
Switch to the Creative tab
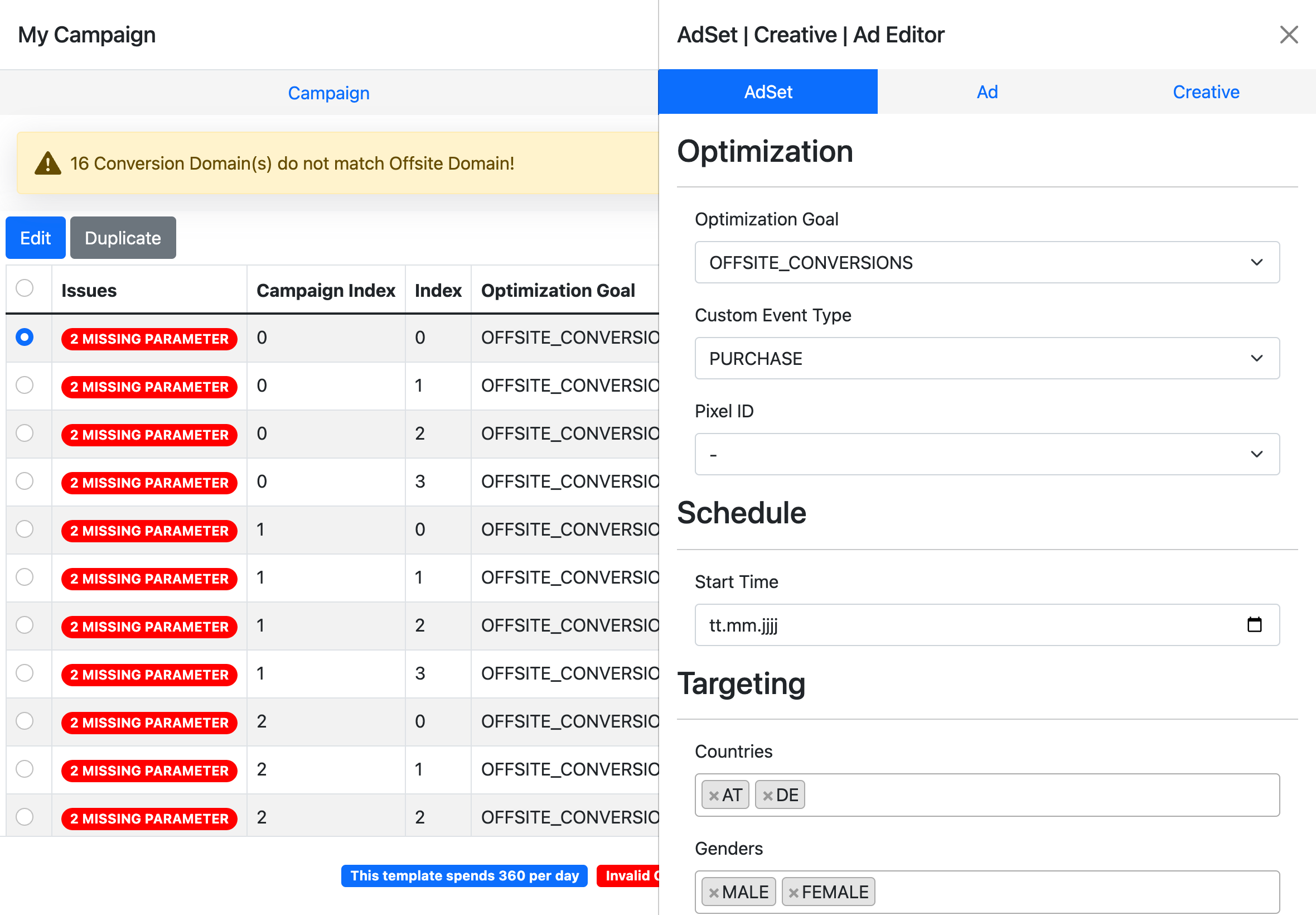pyautogui.click(x=1206, y=92)
